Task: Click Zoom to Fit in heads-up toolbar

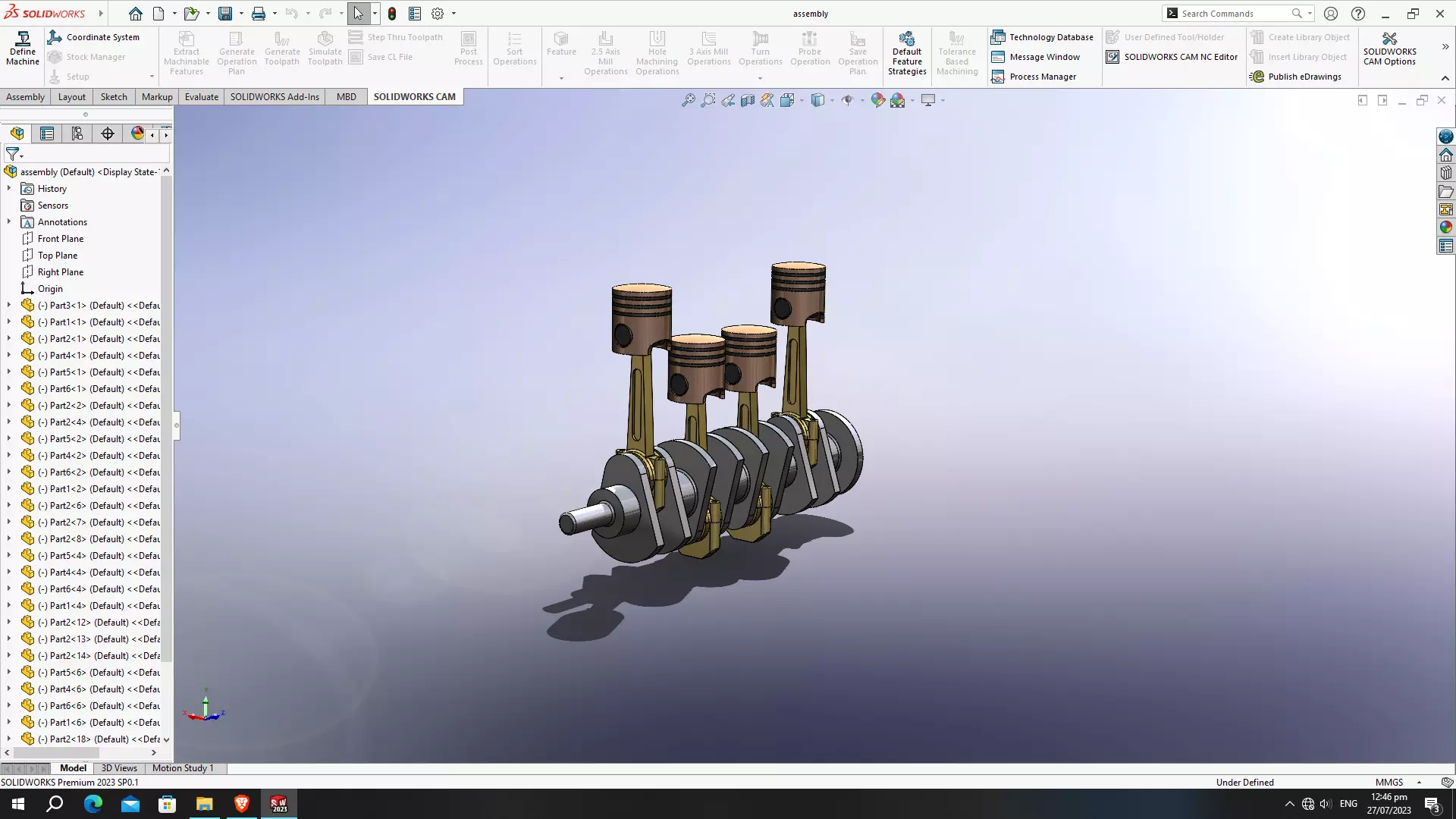Action: click(688, 100)
